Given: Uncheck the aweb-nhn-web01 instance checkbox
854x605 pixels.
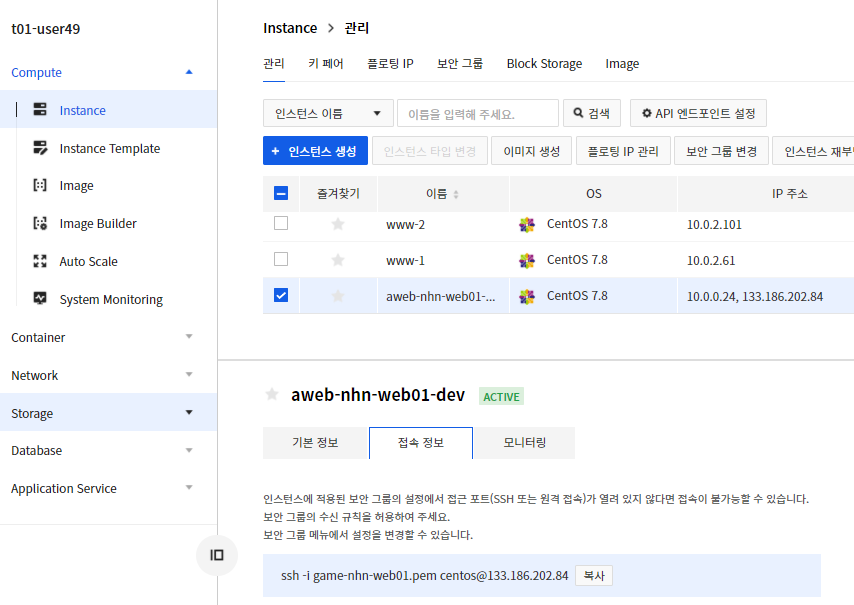Looking at the screenshot, I should click(x=281, y=295).
